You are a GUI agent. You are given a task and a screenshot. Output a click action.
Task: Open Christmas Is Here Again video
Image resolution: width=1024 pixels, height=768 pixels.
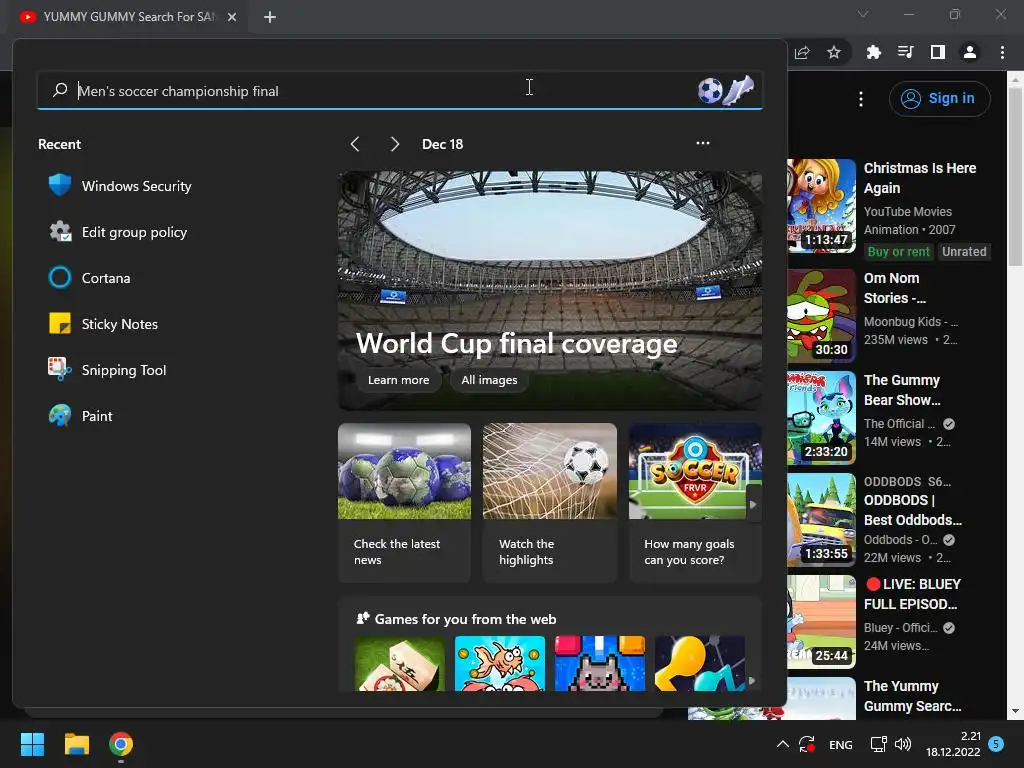tap(920, 178)
